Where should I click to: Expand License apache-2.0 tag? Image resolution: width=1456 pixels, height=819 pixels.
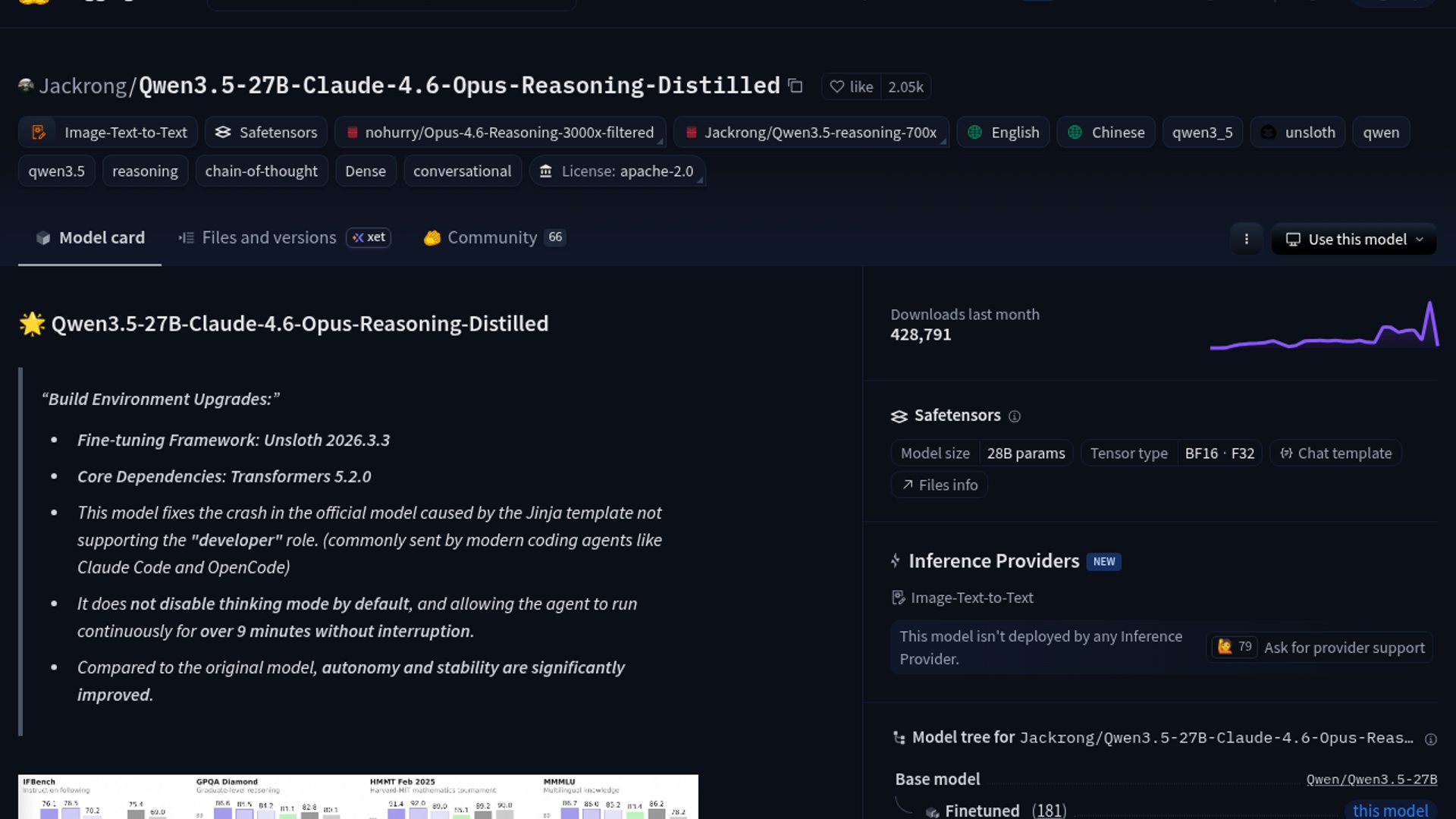click(617, 171)
